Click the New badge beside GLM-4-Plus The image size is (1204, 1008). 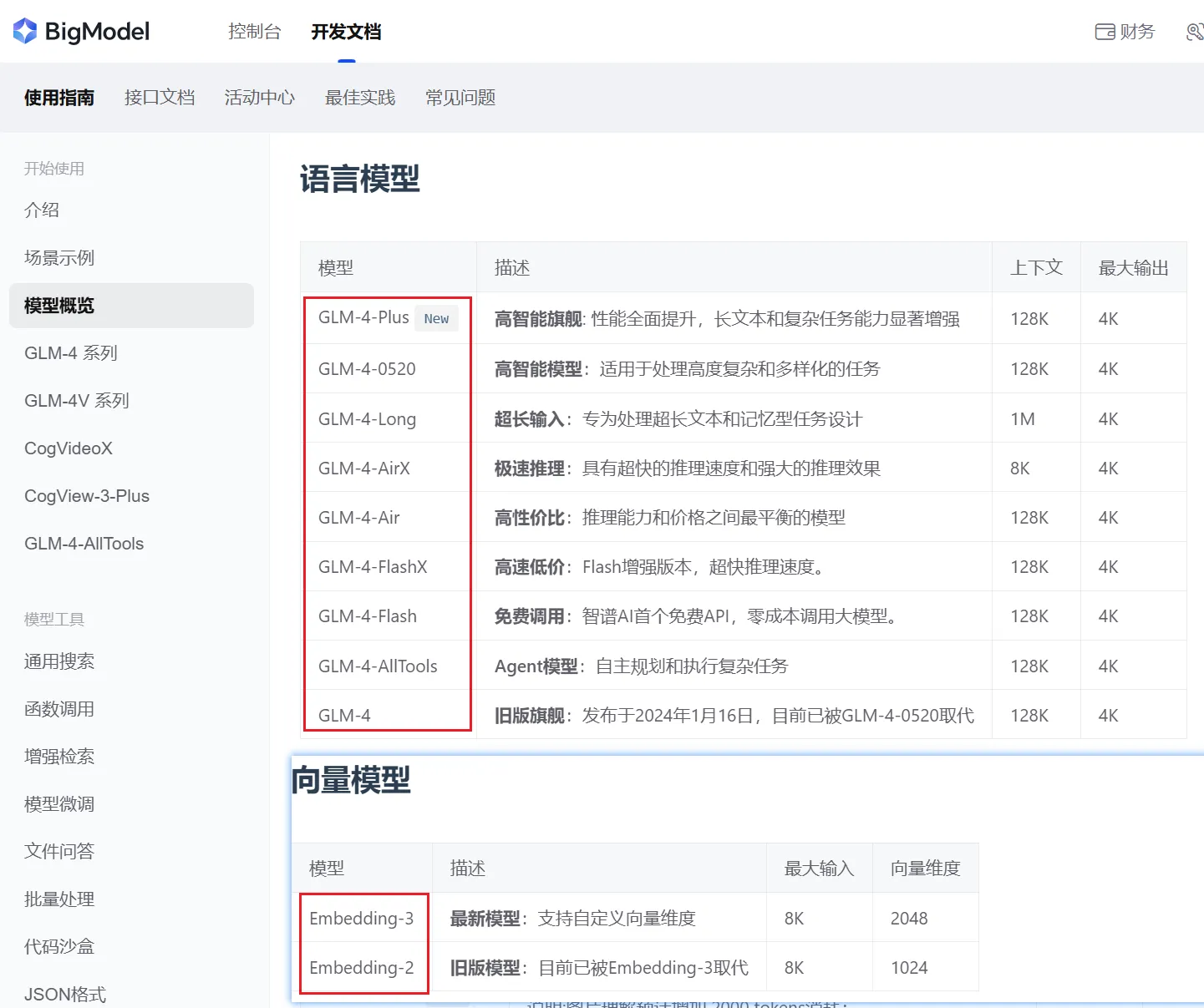436,318
